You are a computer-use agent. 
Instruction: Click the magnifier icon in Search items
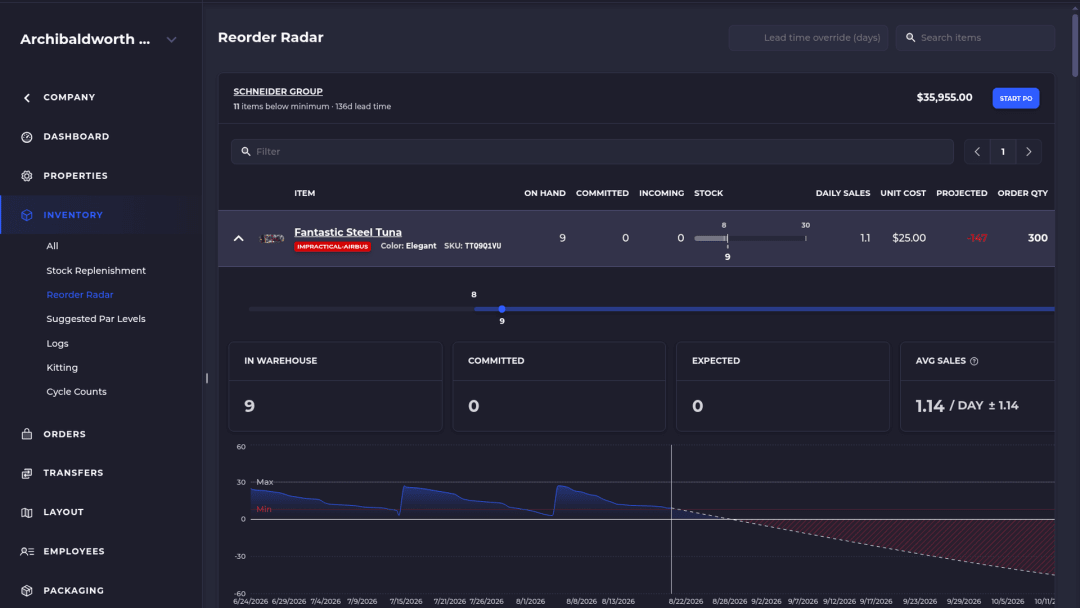tap(911, 38)
